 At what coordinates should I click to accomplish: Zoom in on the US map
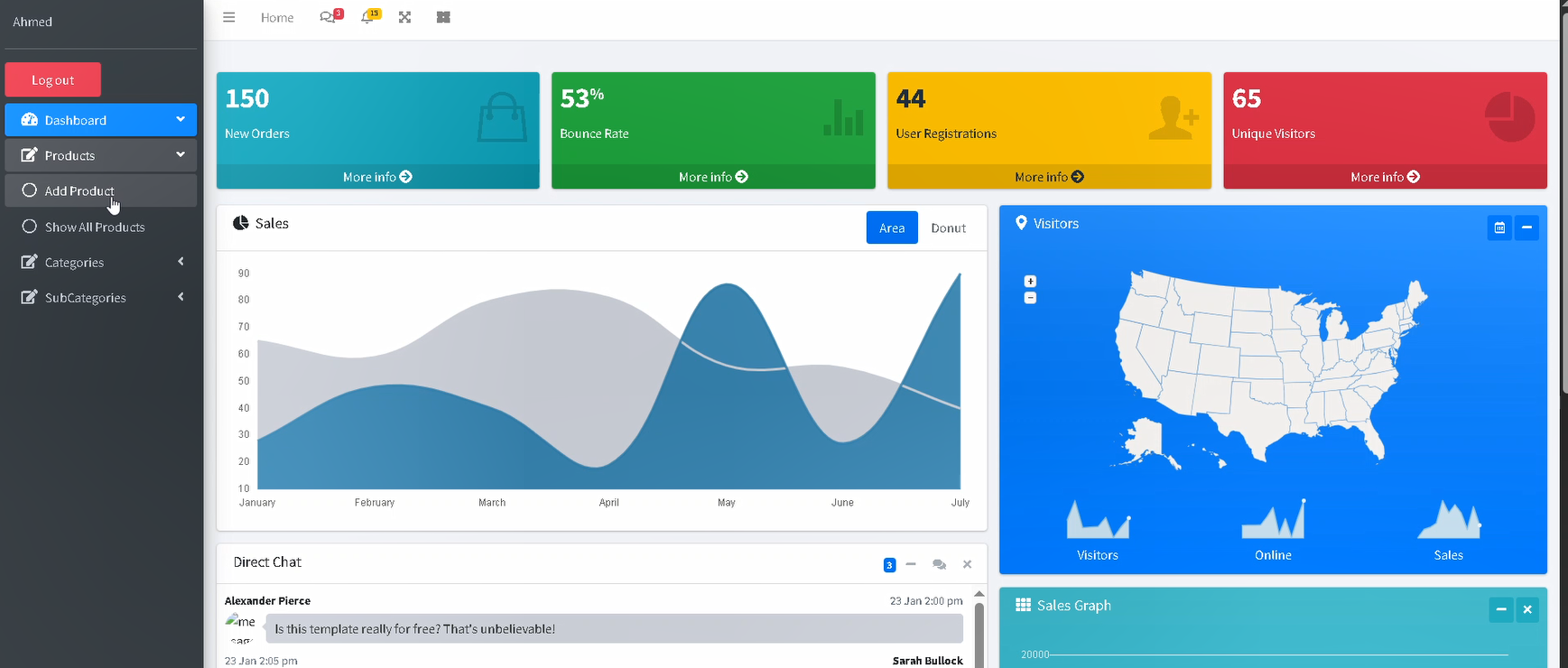(1030, 282)
